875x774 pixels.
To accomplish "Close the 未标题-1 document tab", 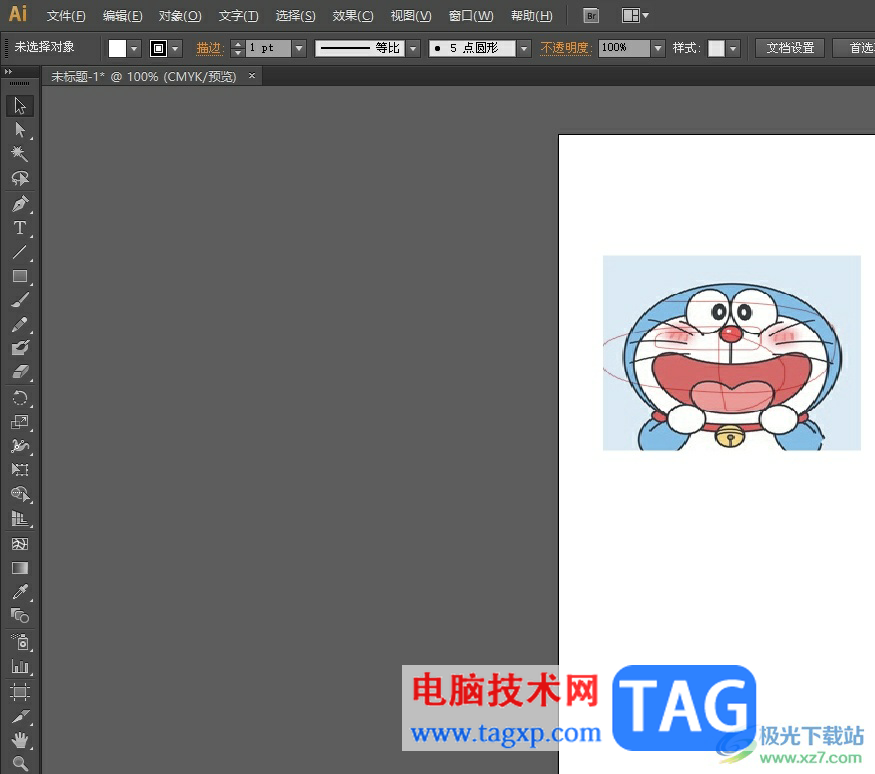I will click(252, 75).
